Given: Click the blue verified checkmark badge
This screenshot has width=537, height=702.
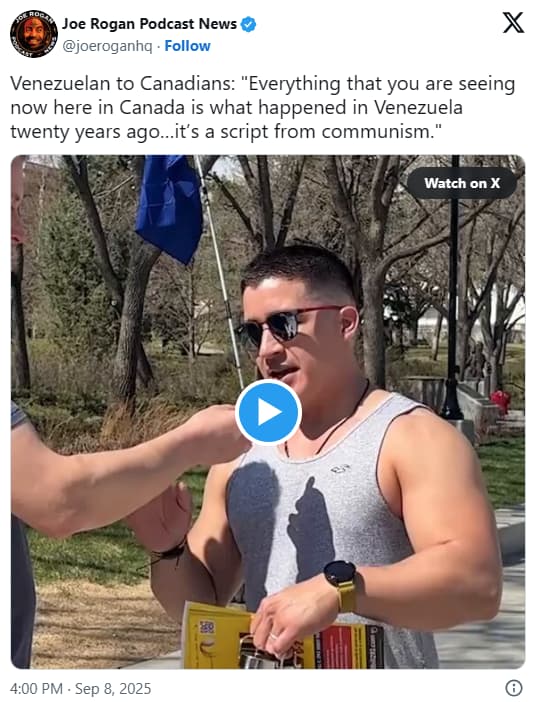Looking at the screenshot, I should pos(249,24).
